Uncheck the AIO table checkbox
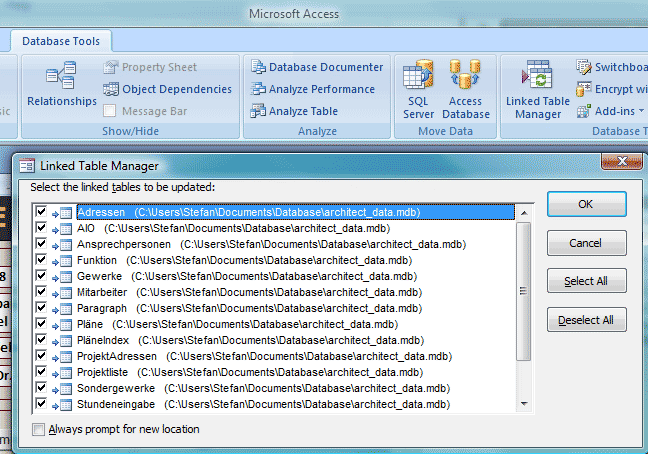The height and width of the screenshot is (454, 648). point(41,228)
